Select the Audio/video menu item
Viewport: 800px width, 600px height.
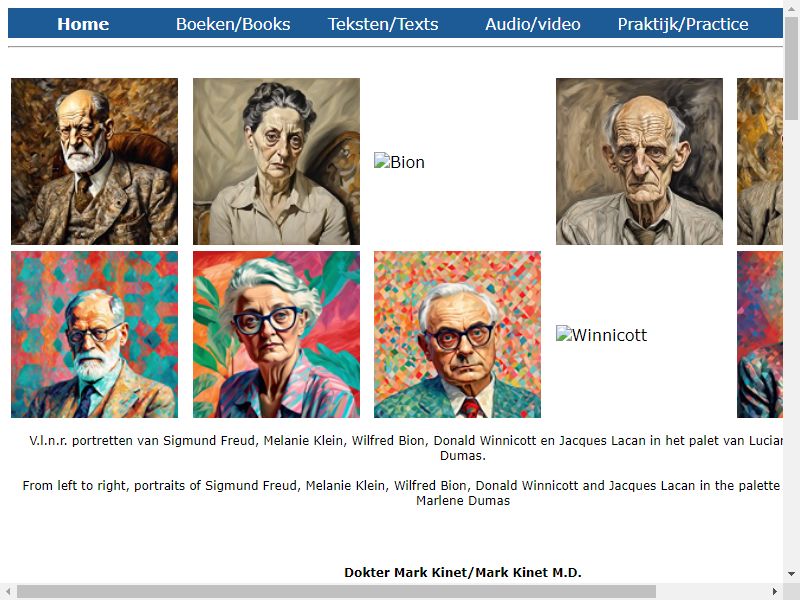point(533,24)
